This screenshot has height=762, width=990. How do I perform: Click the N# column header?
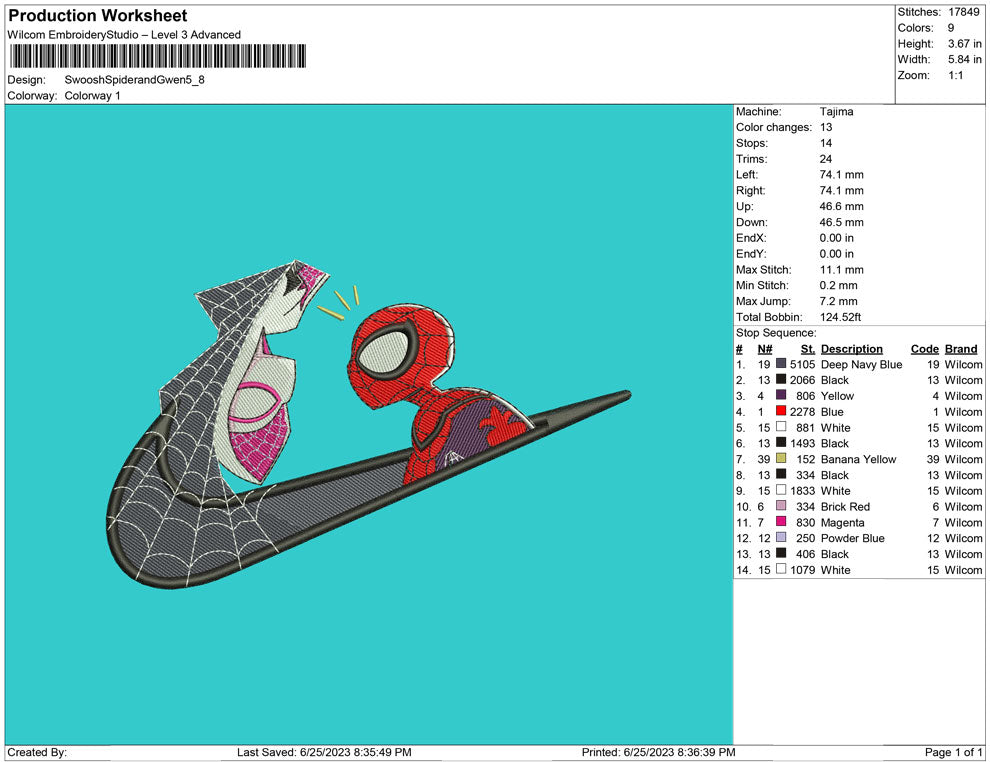(x=764, y=349)
